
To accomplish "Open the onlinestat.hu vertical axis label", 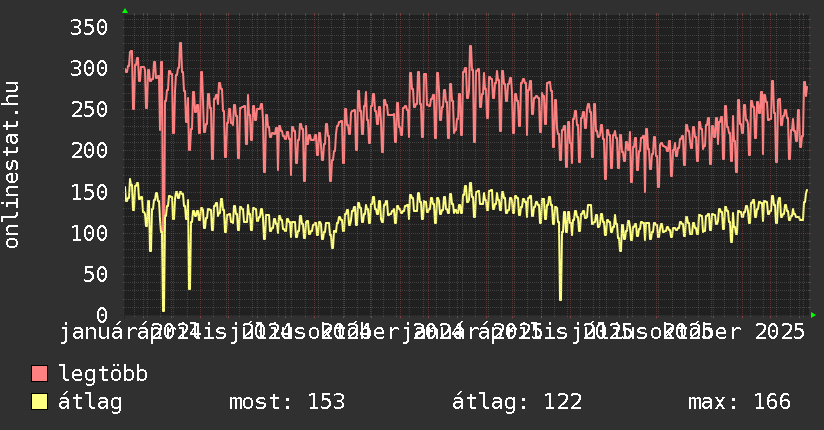I will pos(13,166).
